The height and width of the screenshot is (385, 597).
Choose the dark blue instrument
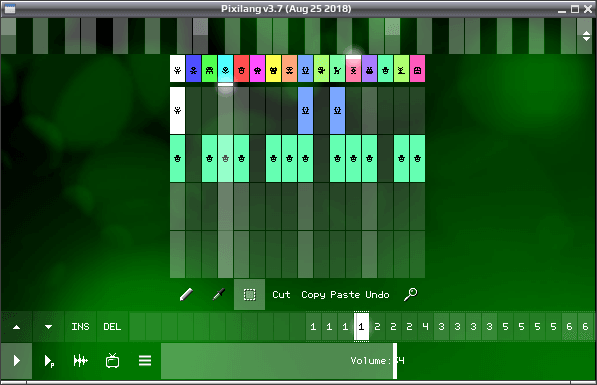193,69
